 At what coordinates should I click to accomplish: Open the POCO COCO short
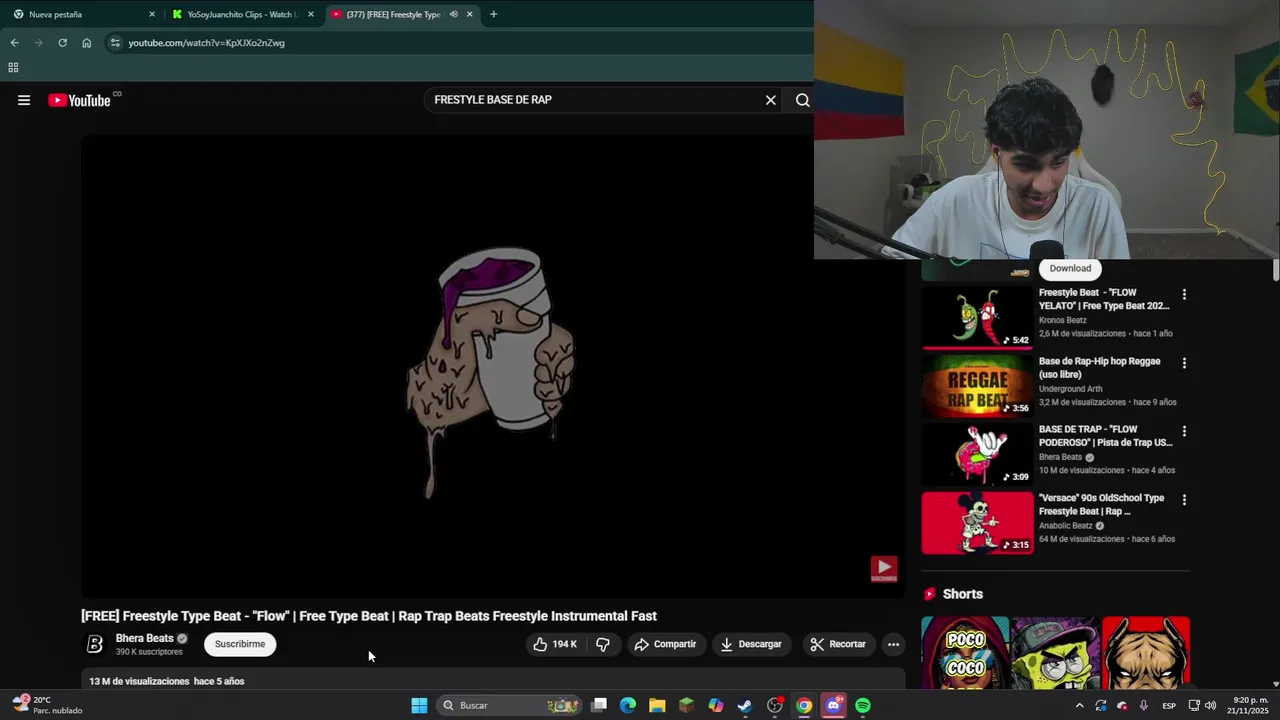click(965, 652)
